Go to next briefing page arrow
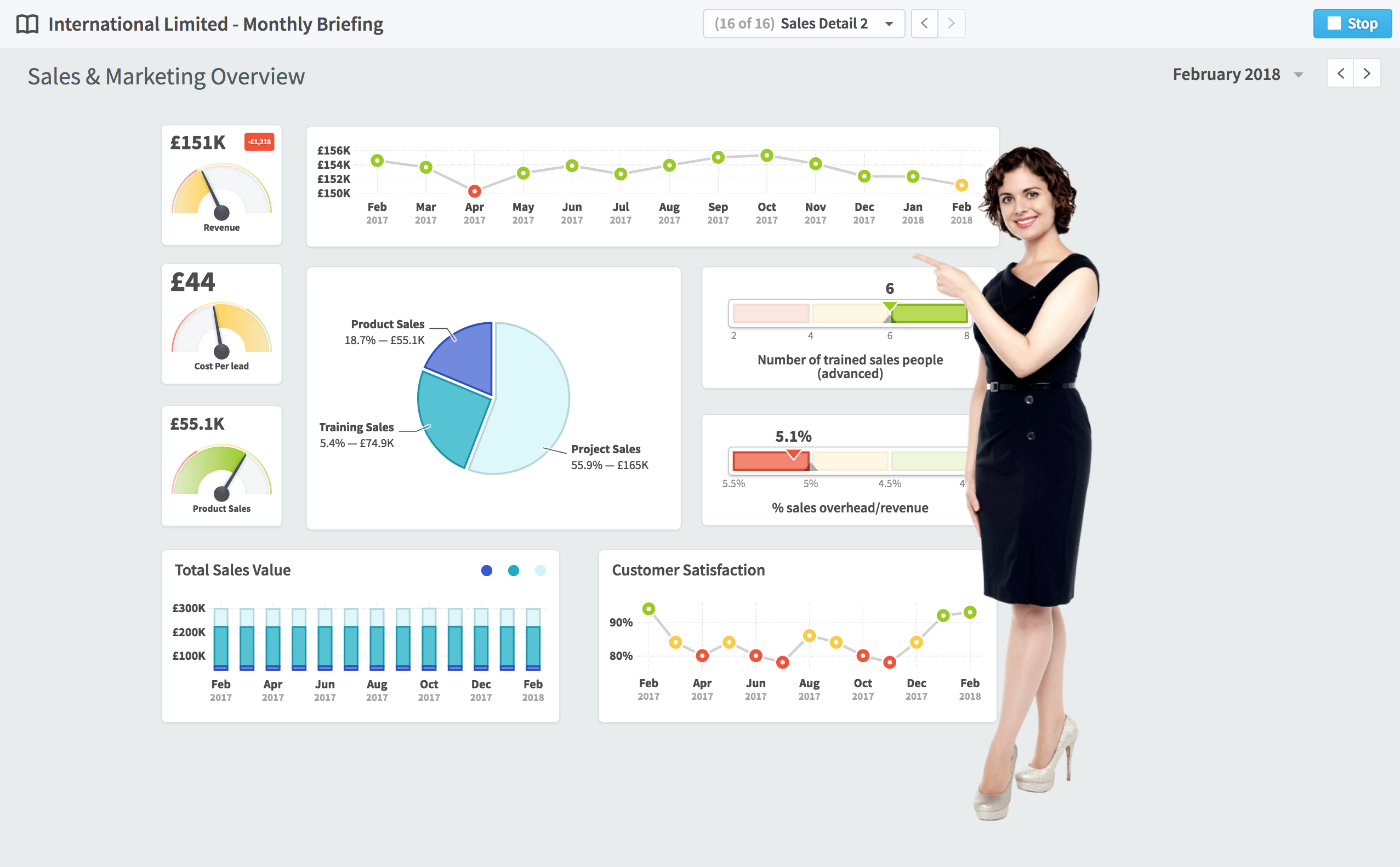Screen dimensions: 1400x867 (x=951, y=24)
